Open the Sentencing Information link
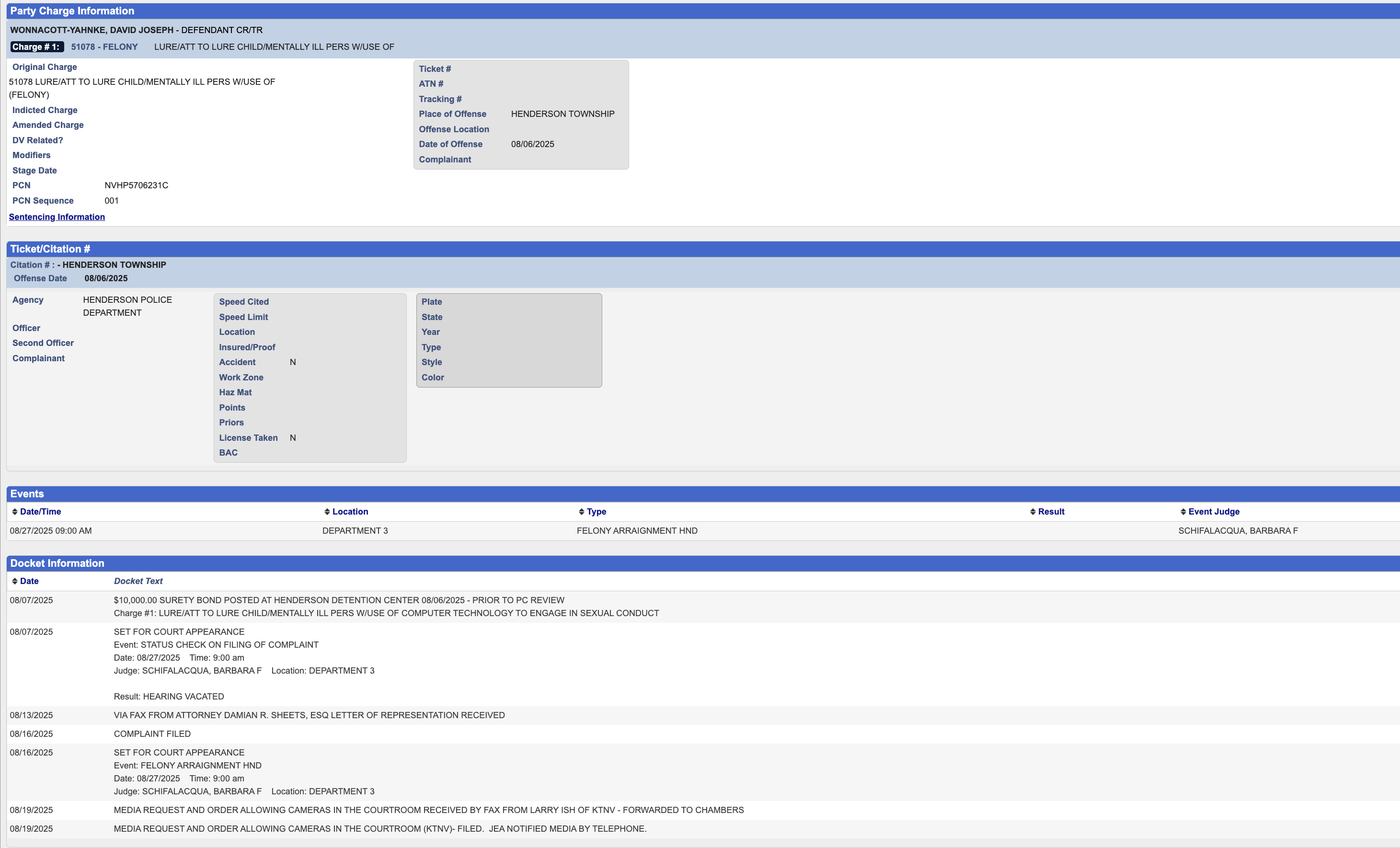The width and height of the screenshot is (1400, 848). point(57,217)
